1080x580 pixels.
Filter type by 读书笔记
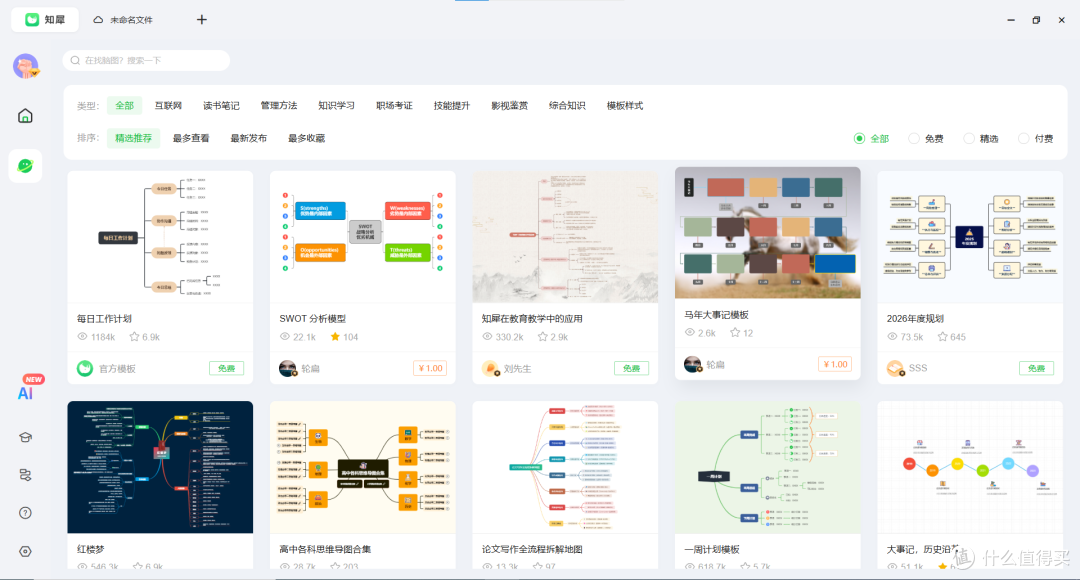[x=221, y=105]
